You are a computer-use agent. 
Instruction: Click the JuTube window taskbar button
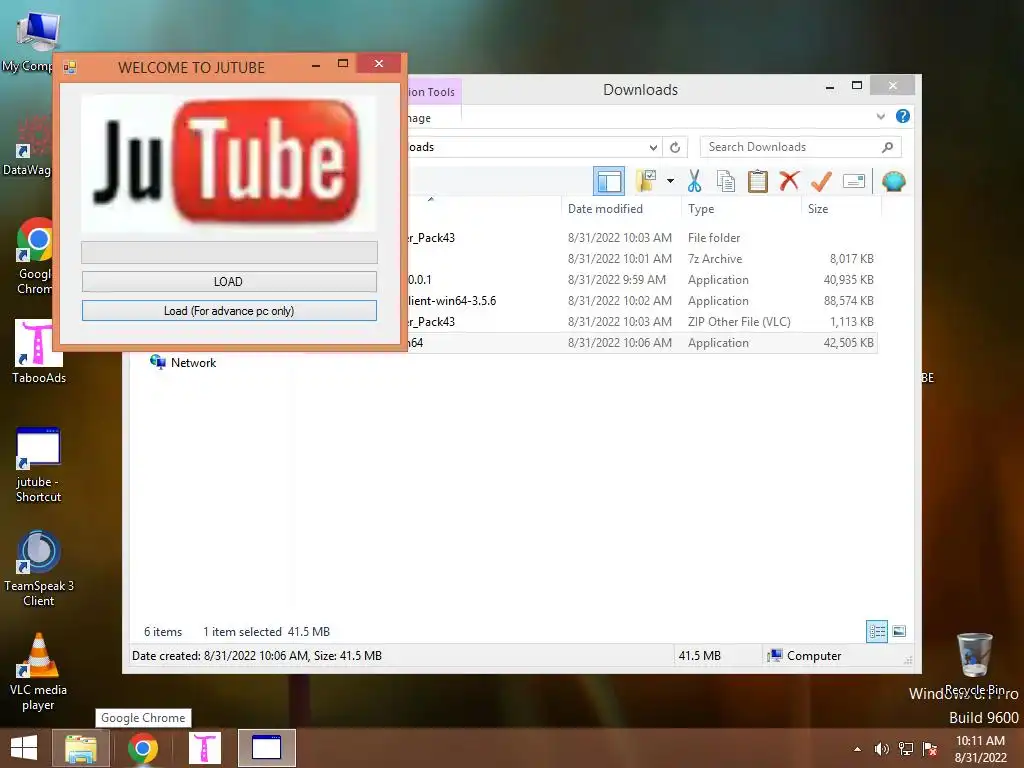(x=266, y=748)
